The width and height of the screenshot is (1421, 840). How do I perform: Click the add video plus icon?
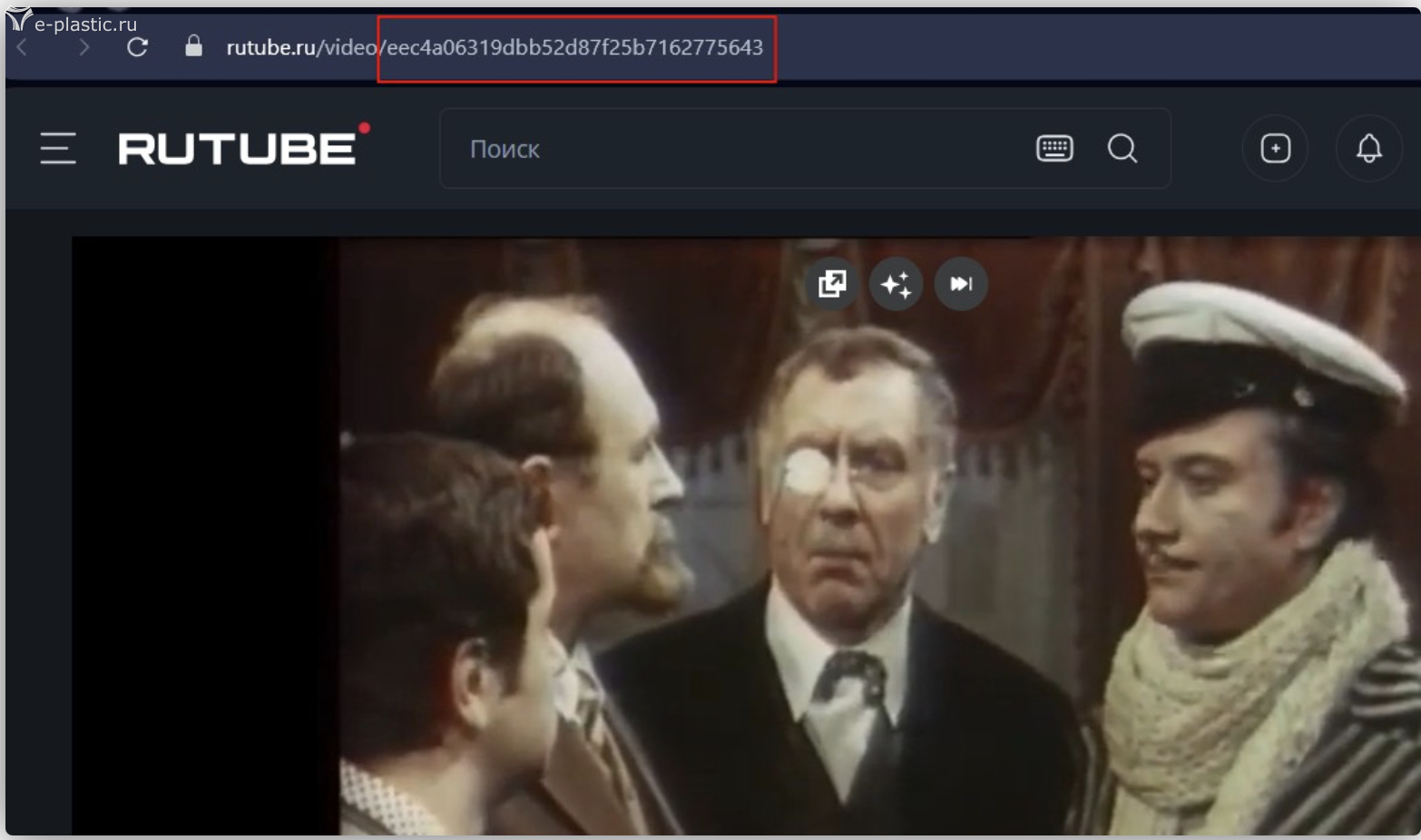point(1275,148)
